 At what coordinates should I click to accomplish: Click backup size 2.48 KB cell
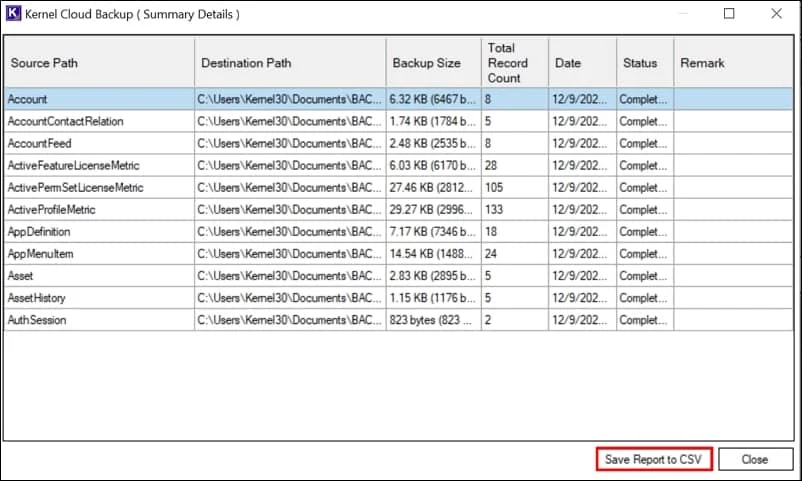coord(434,143)
